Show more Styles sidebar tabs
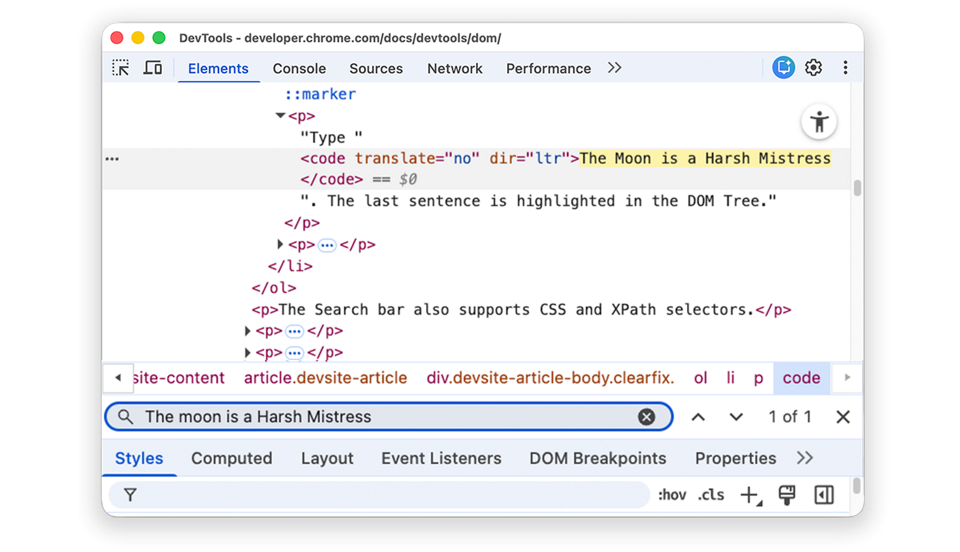960x552 pixels. coord(805,458)
